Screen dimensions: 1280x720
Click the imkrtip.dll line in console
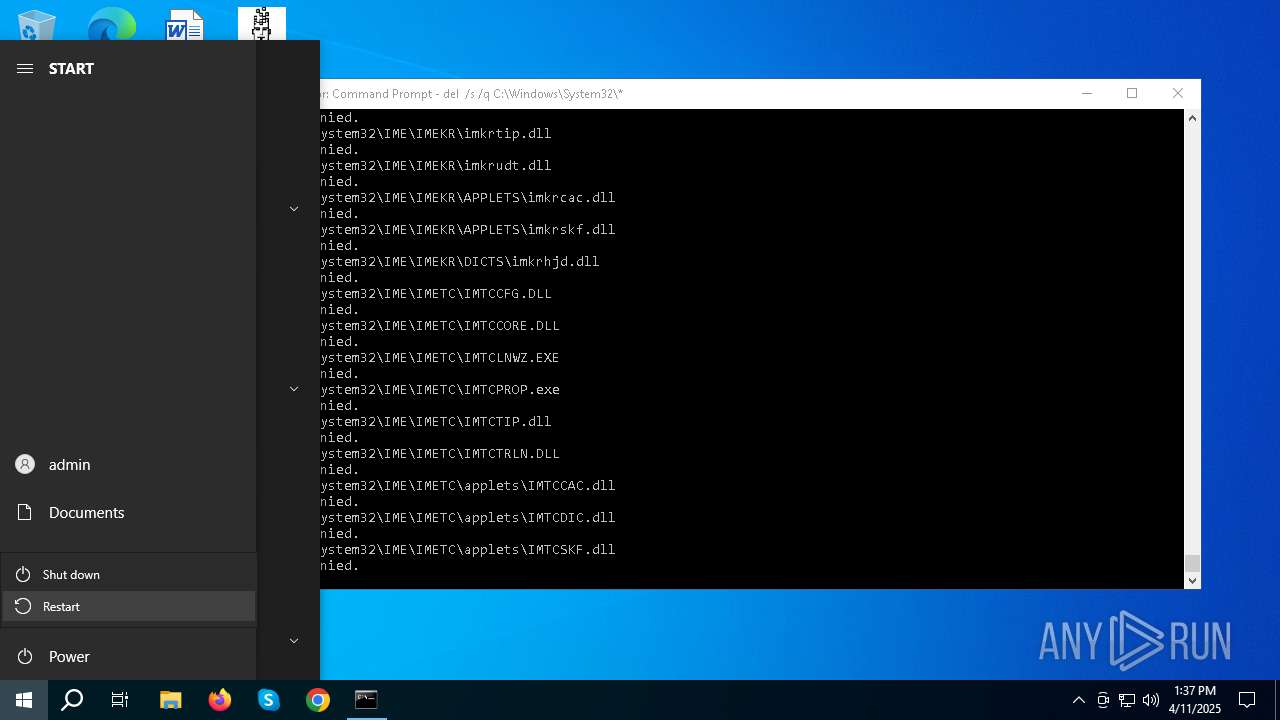[436, 134]
